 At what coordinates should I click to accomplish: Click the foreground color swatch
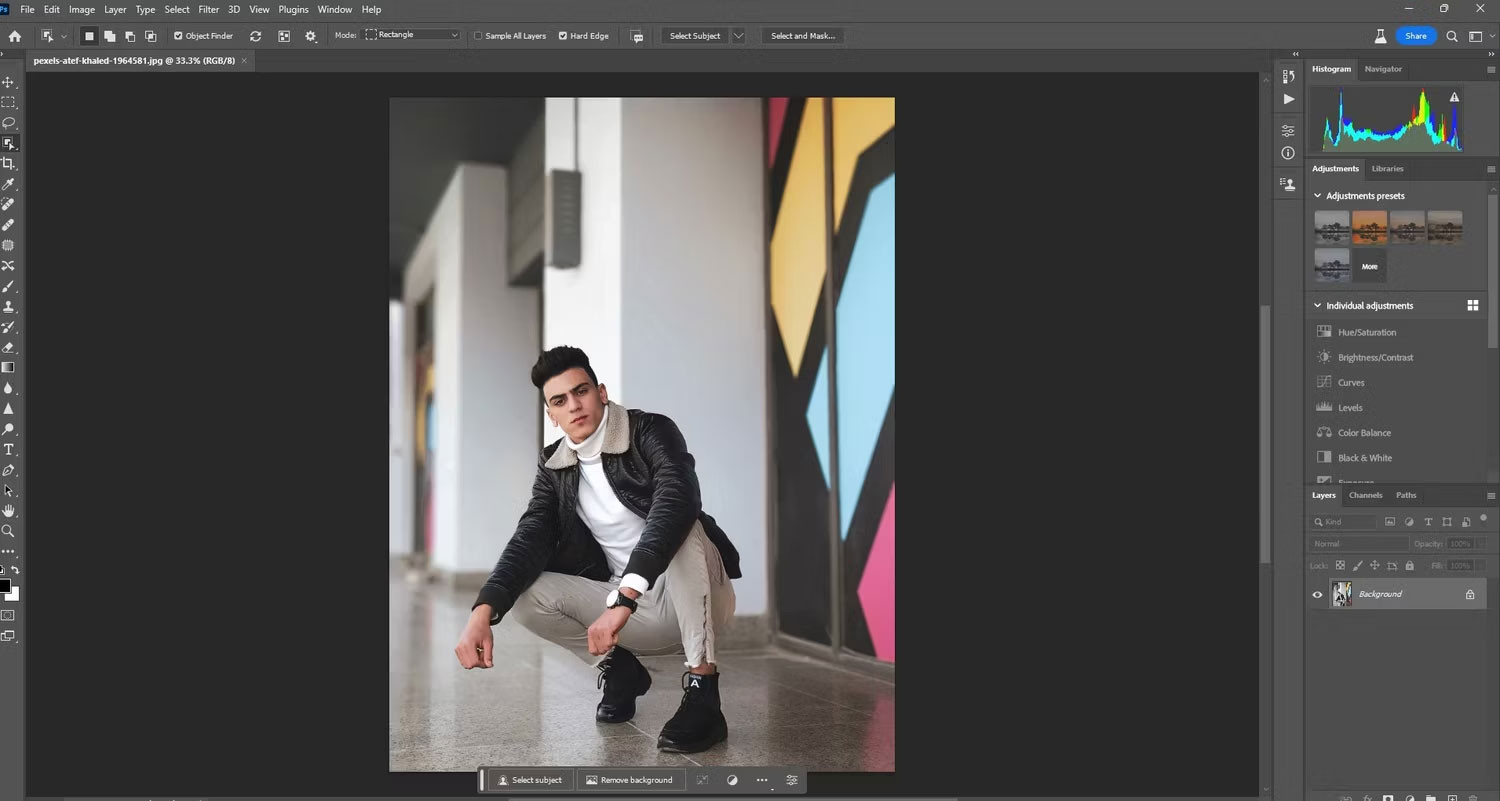click(x=4, y=586)
